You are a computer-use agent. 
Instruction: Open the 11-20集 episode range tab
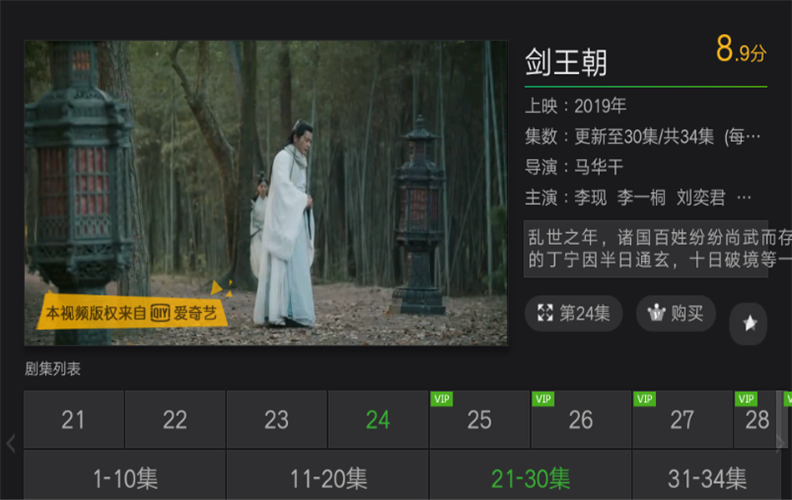pos(328,475)
